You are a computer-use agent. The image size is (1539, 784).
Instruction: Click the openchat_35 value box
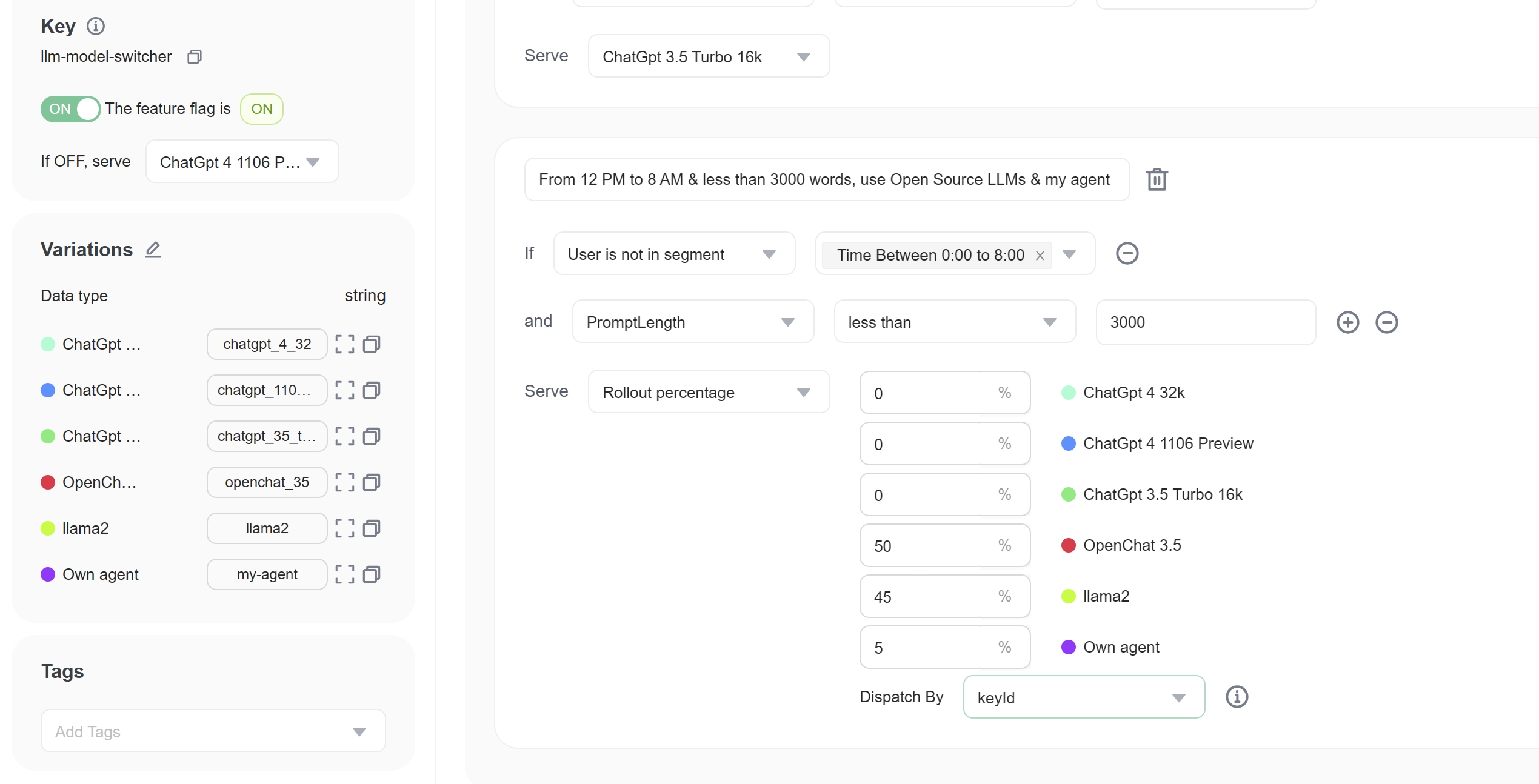point(267,482)
